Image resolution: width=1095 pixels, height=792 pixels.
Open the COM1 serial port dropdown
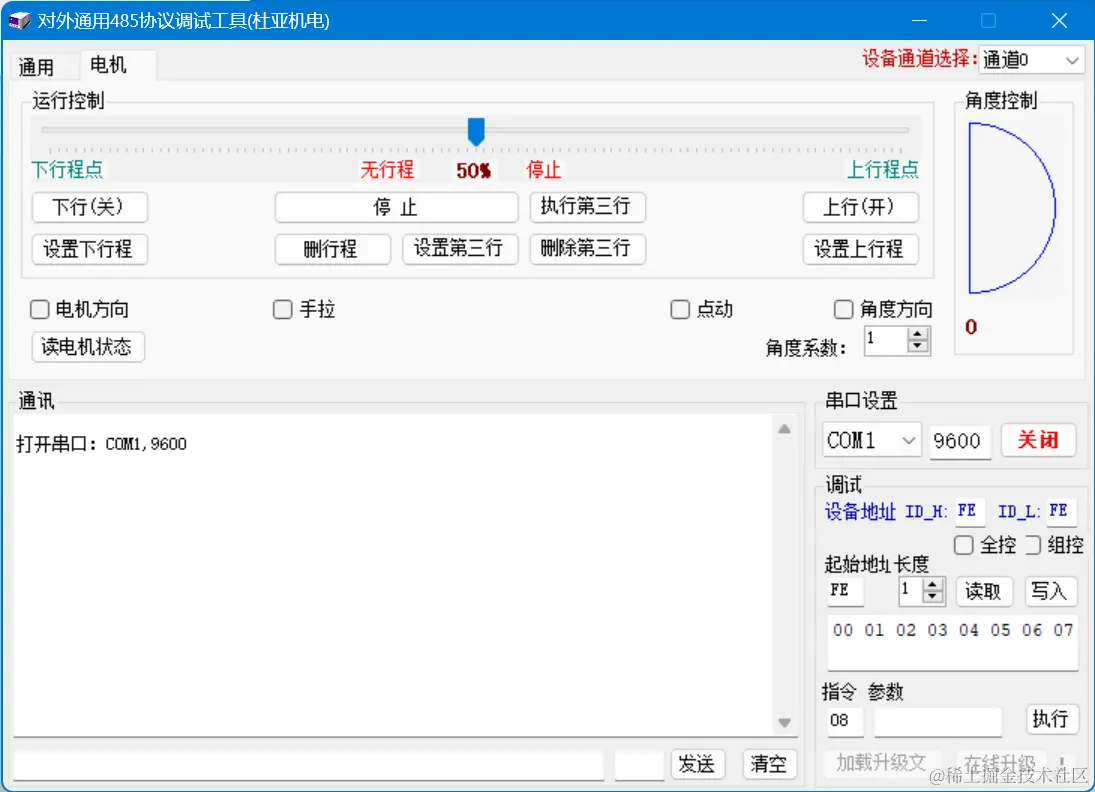(x=871, y=441)
